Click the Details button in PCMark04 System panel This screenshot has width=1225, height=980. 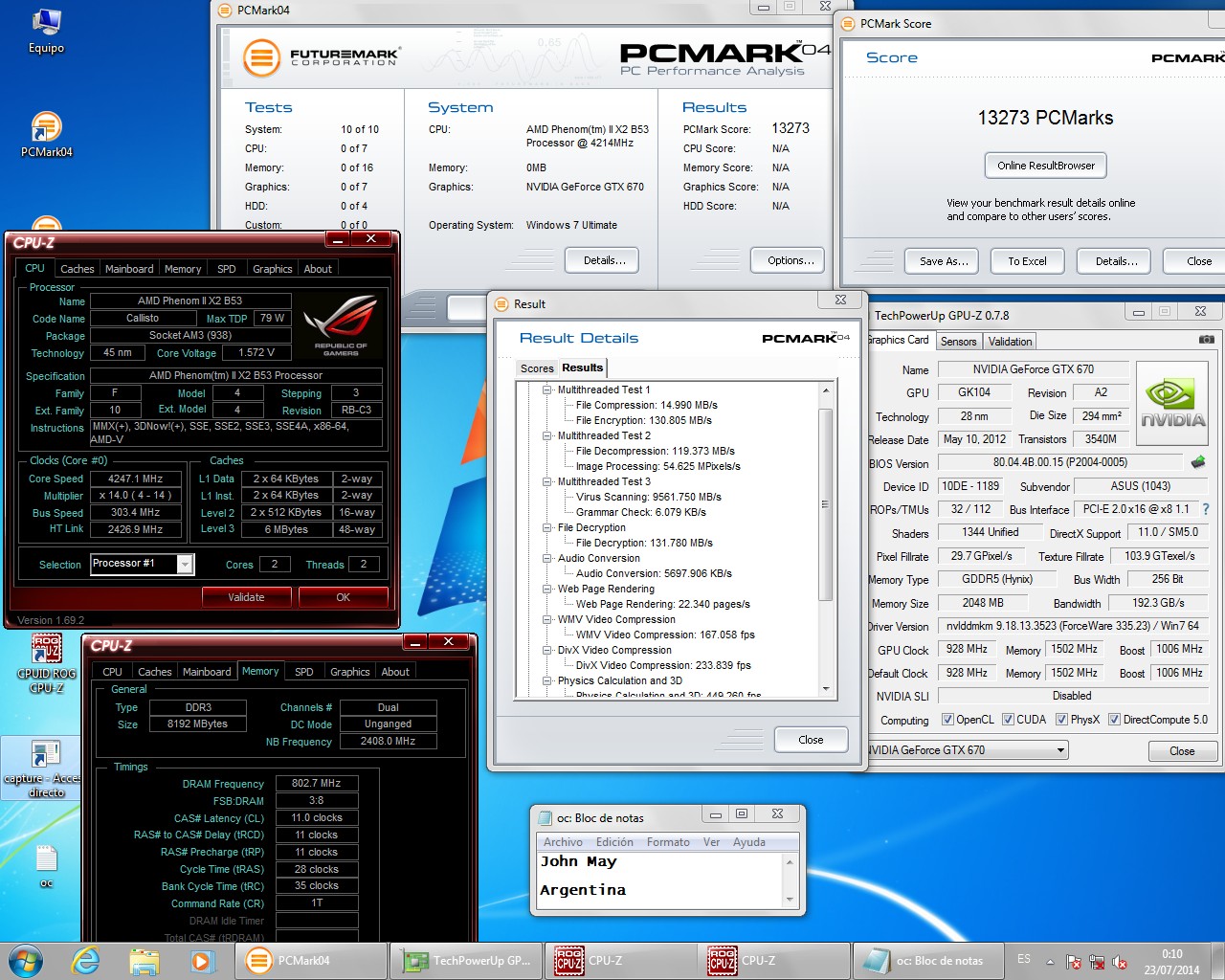(x=603, y=260)
